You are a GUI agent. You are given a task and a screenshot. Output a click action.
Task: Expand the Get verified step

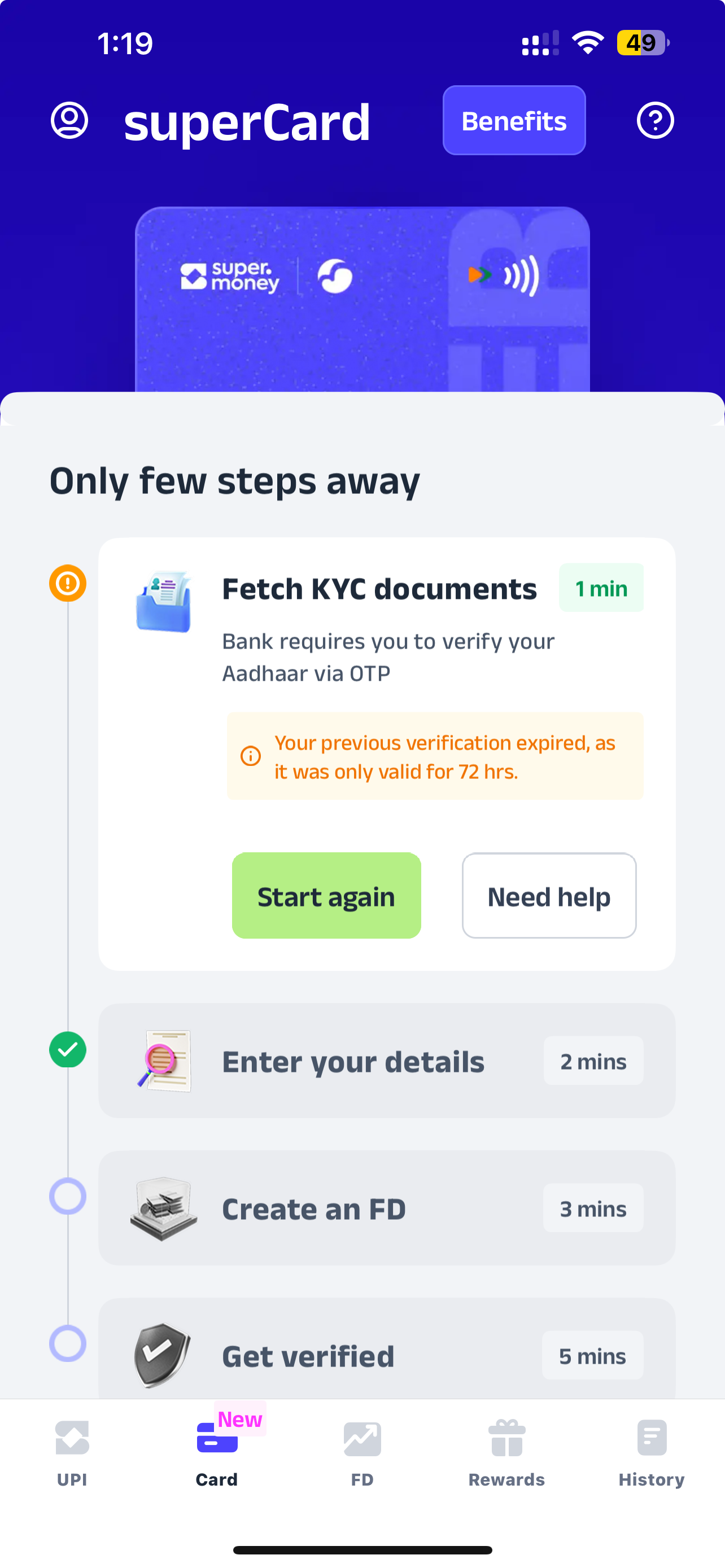tap(387, 1355)
